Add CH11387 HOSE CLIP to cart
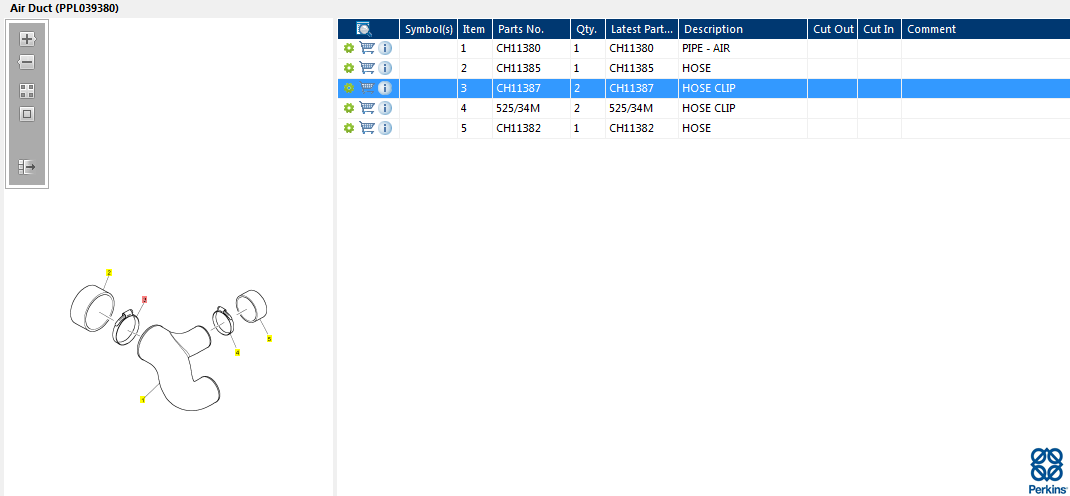This screenshot has height=496, width=1070. 367,88
